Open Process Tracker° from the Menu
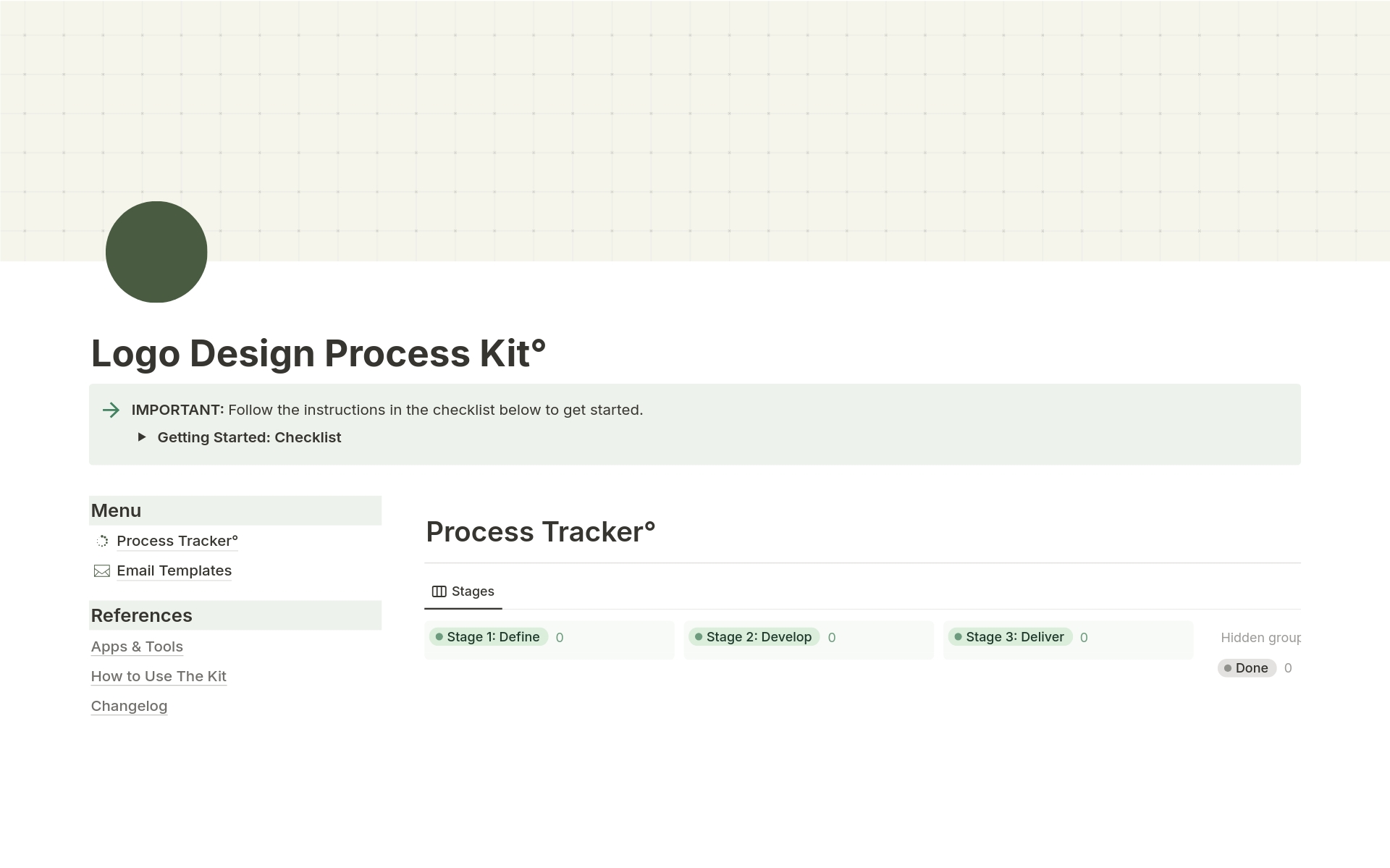Screen dimensions: 1390x868 point(177,541)
